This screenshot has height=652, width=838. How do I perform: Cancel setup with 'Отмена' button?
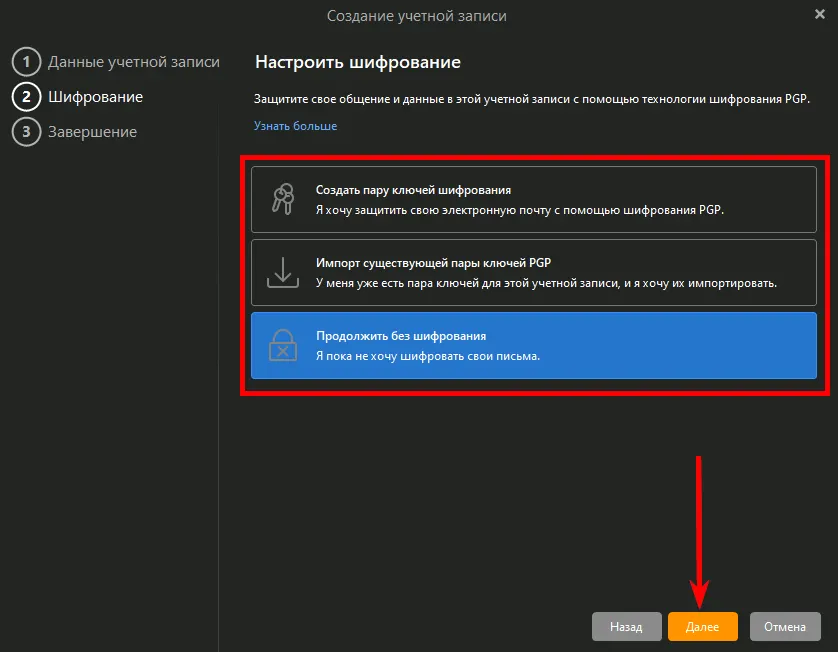[785, 627]
